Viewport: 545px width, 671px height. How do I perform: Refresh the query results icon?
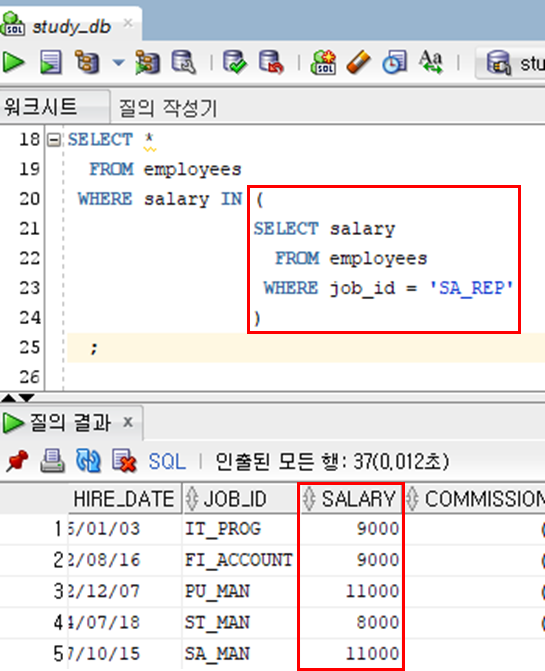click(x=88, y=461)
